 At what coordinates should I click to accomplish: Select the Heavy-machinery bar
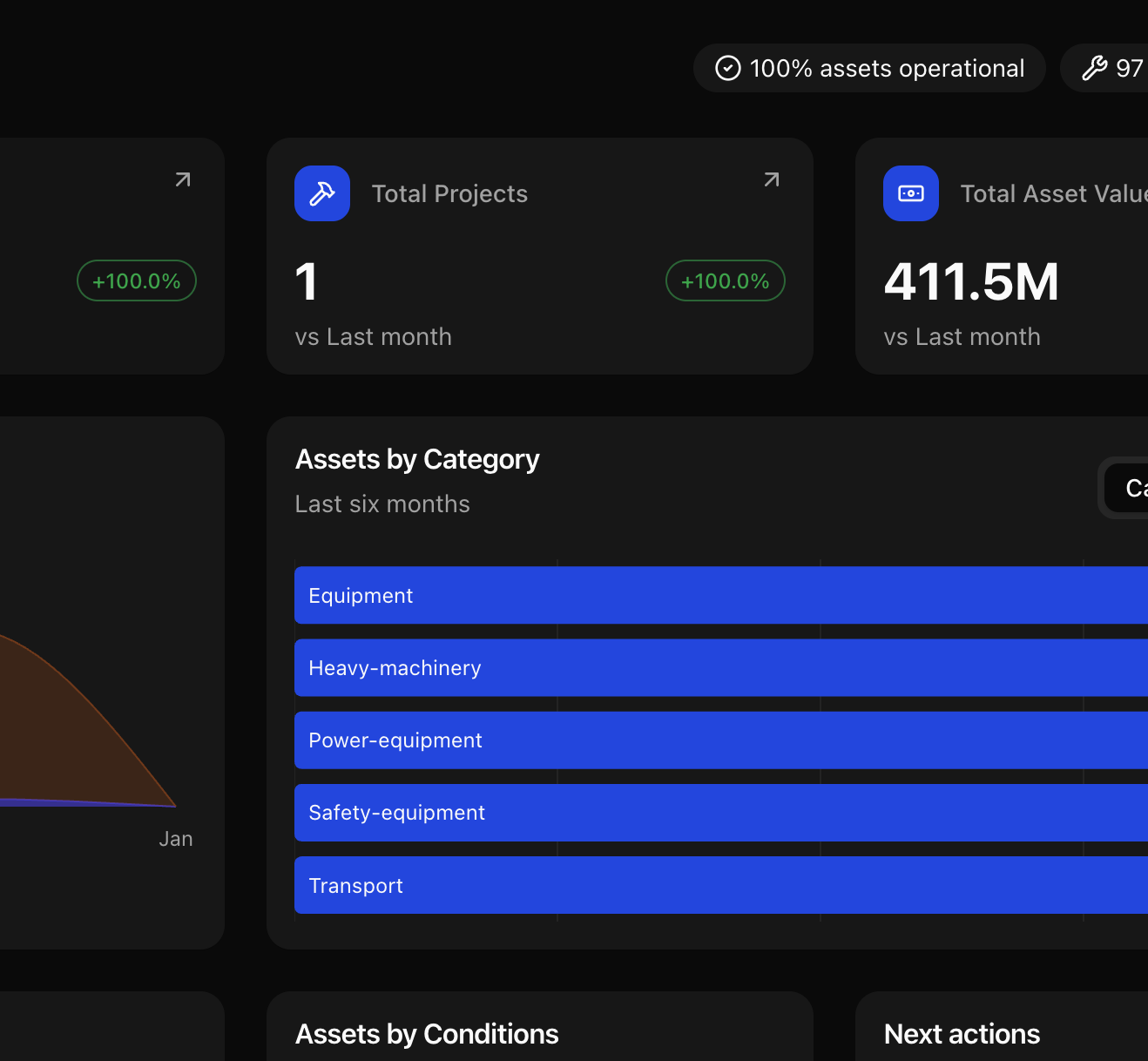click(x=720, y=667)
